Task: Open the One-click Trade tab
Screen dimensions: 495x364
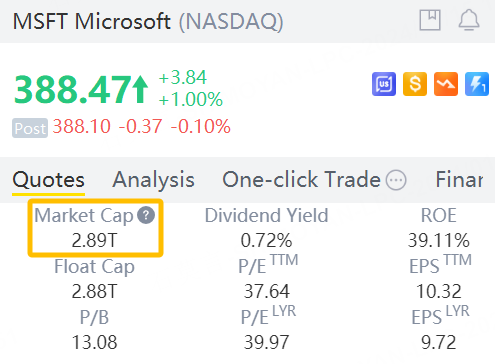Action: tap(301, 180)
